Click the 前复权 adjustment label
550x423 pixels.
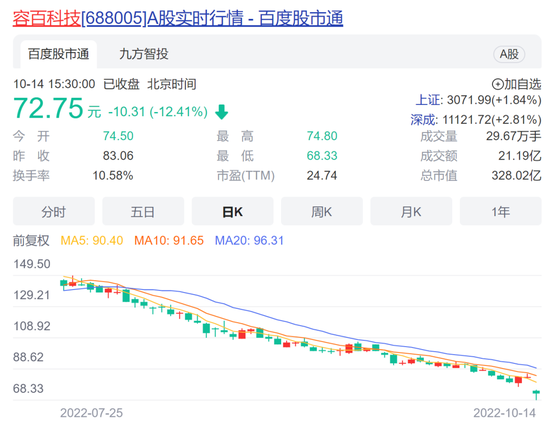pos(31,241)
